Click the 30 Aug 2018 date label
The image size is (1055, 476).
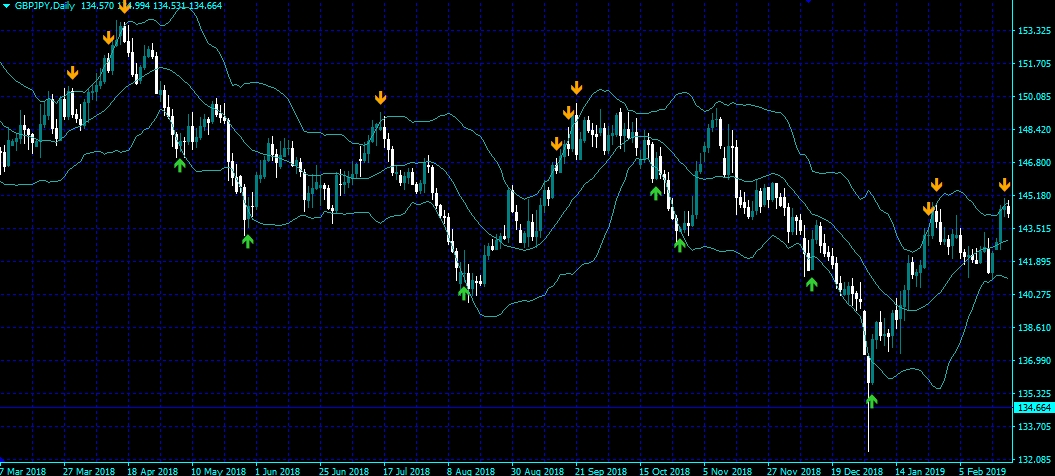pyautogui.click(x=536, y=471)
